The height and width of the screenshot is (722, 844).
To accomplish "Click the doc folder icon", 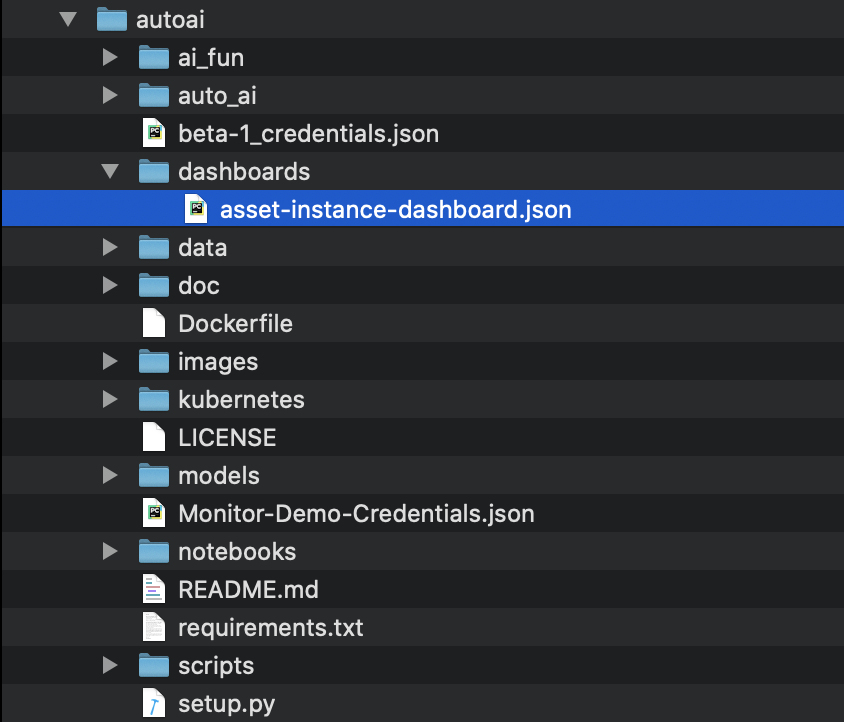I will [x=154, y=285].
